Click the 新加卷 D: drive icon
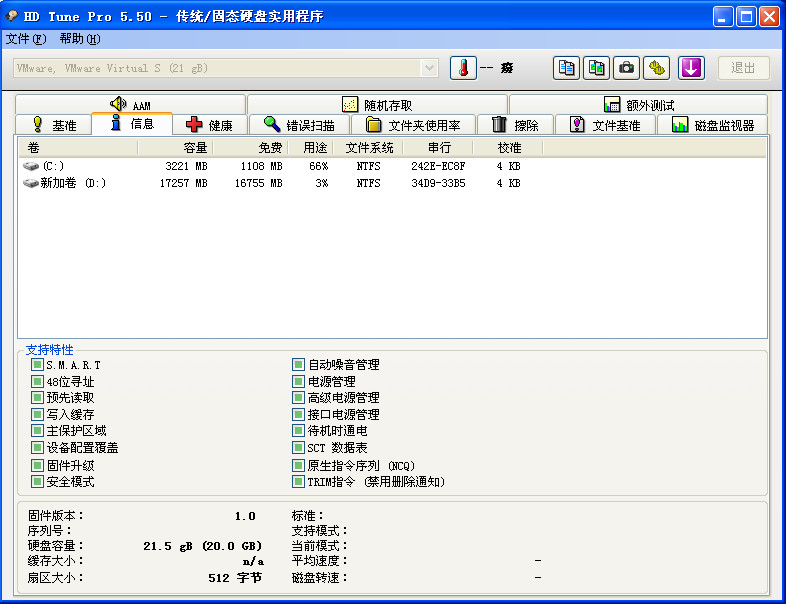786x604 pixels. pyautogui.click(x=31, y=183)
